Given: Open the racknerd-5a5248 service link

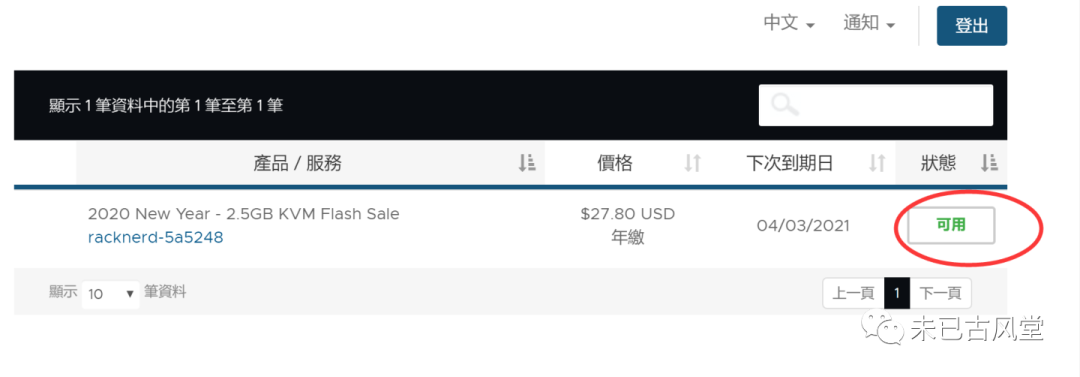Looking at the screenshot, I should point(156,238).
